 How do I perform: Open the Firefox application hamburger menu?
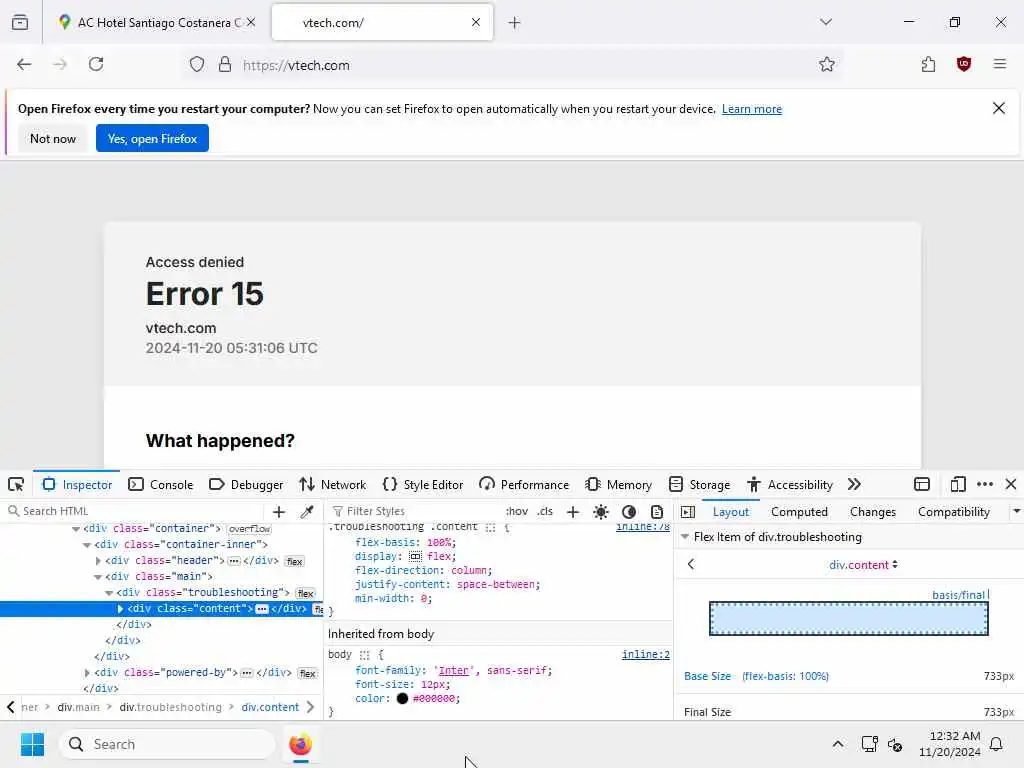[999, 64]
